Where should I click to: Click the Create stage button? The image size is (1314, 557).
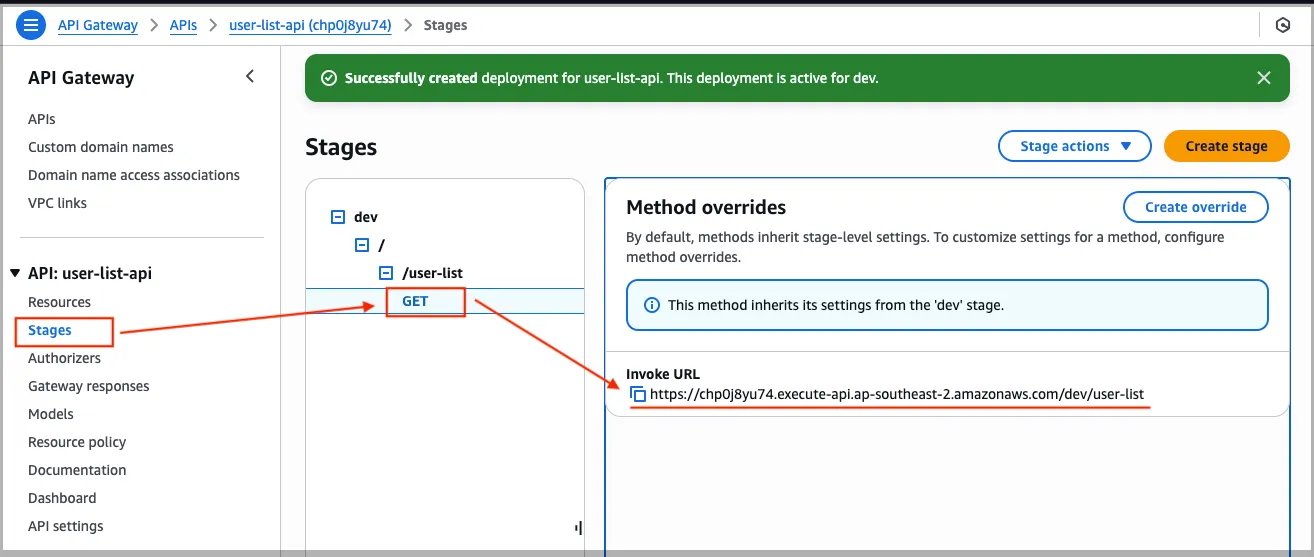[1226, 146]
